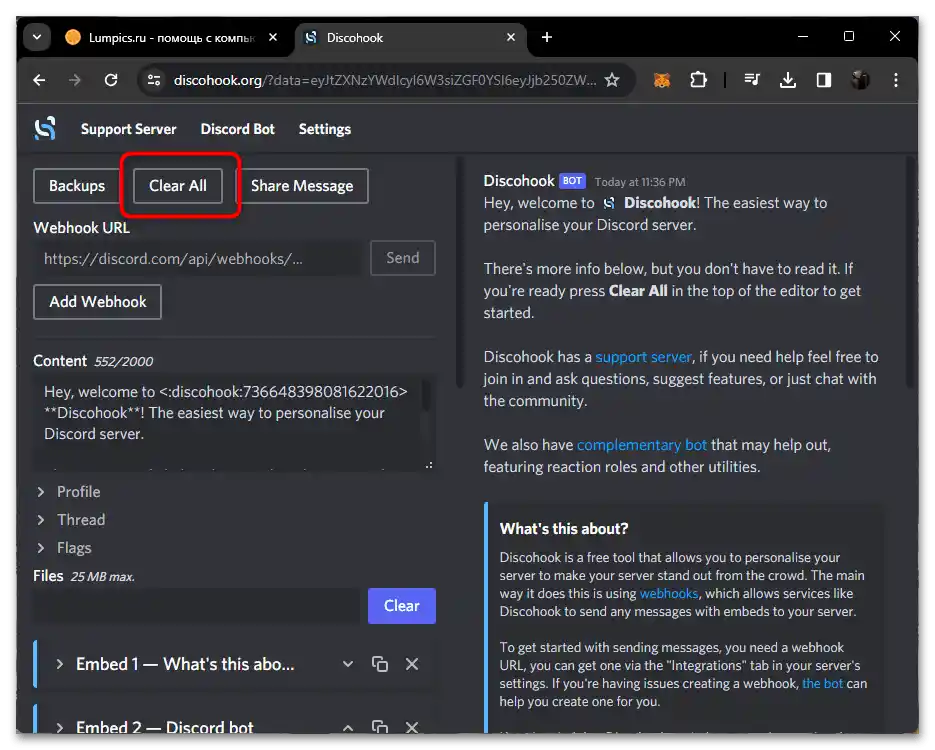Close the Lumpics.ru tab
This screenshot has height=750, width=935.
(273, 38)
